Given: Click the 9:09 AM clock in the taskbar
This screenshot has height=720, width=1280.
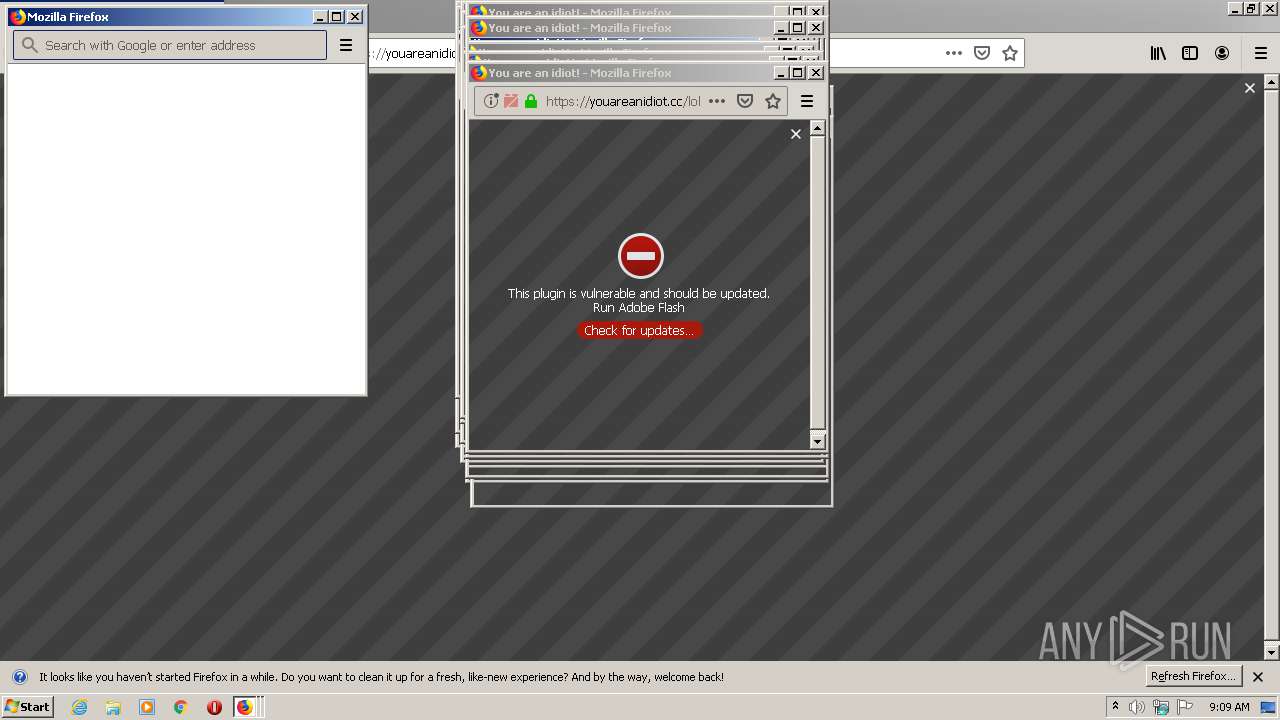Looking at the screenshot, I should 1229,707.
